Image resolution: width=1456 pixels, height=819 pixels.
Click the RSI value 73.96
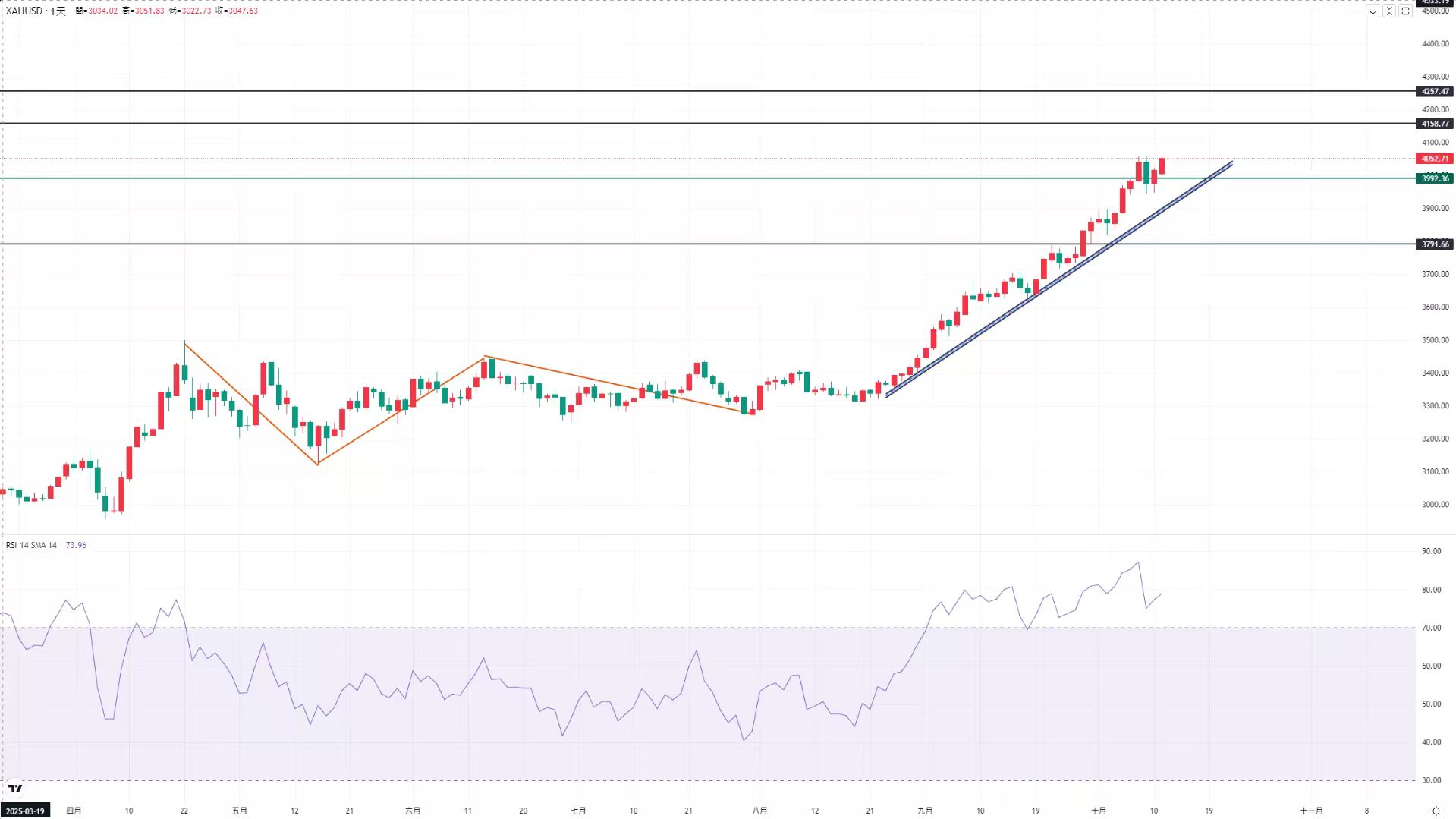[76, 545]
